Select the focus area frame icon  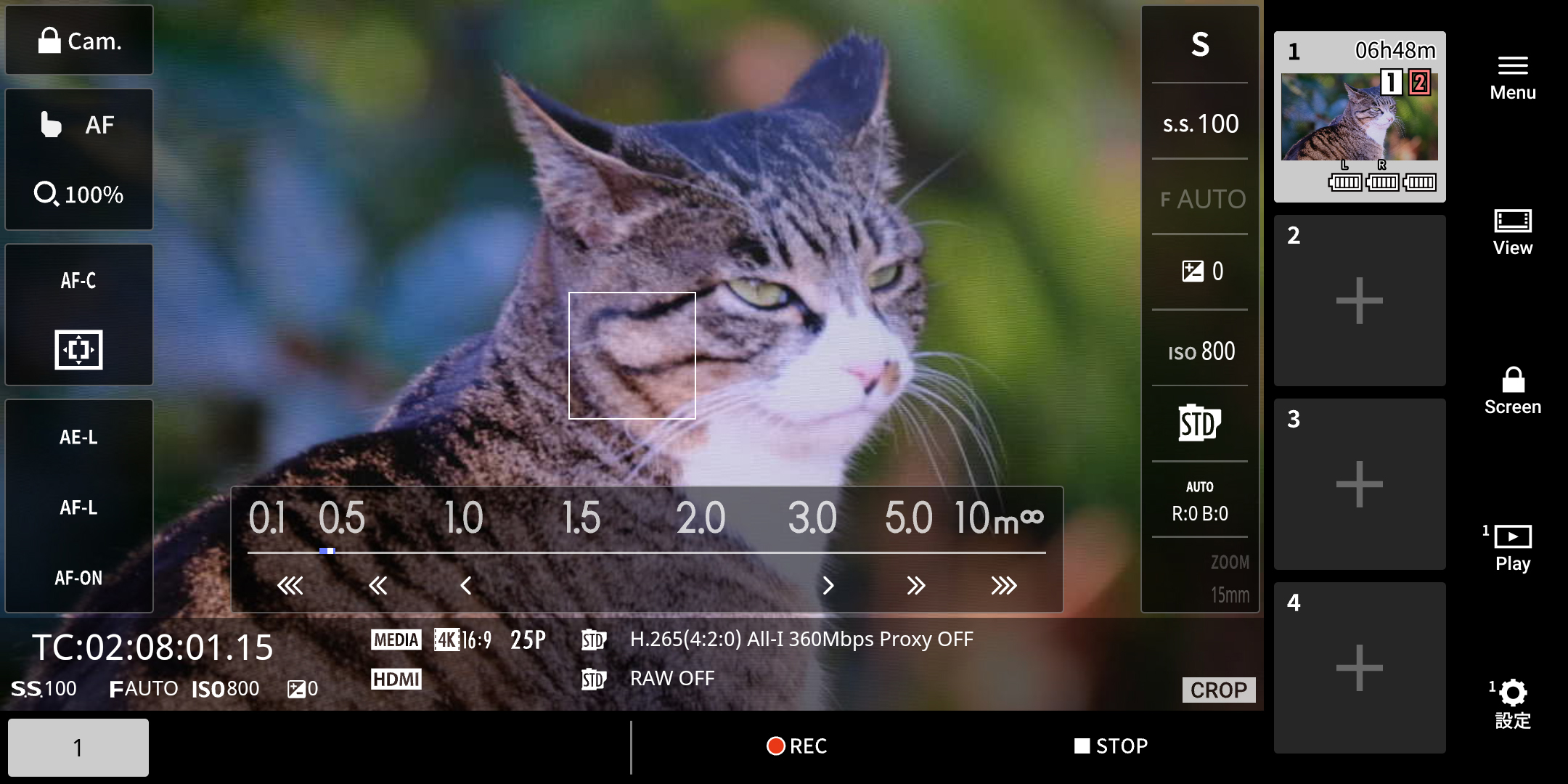tap(78, 350)
